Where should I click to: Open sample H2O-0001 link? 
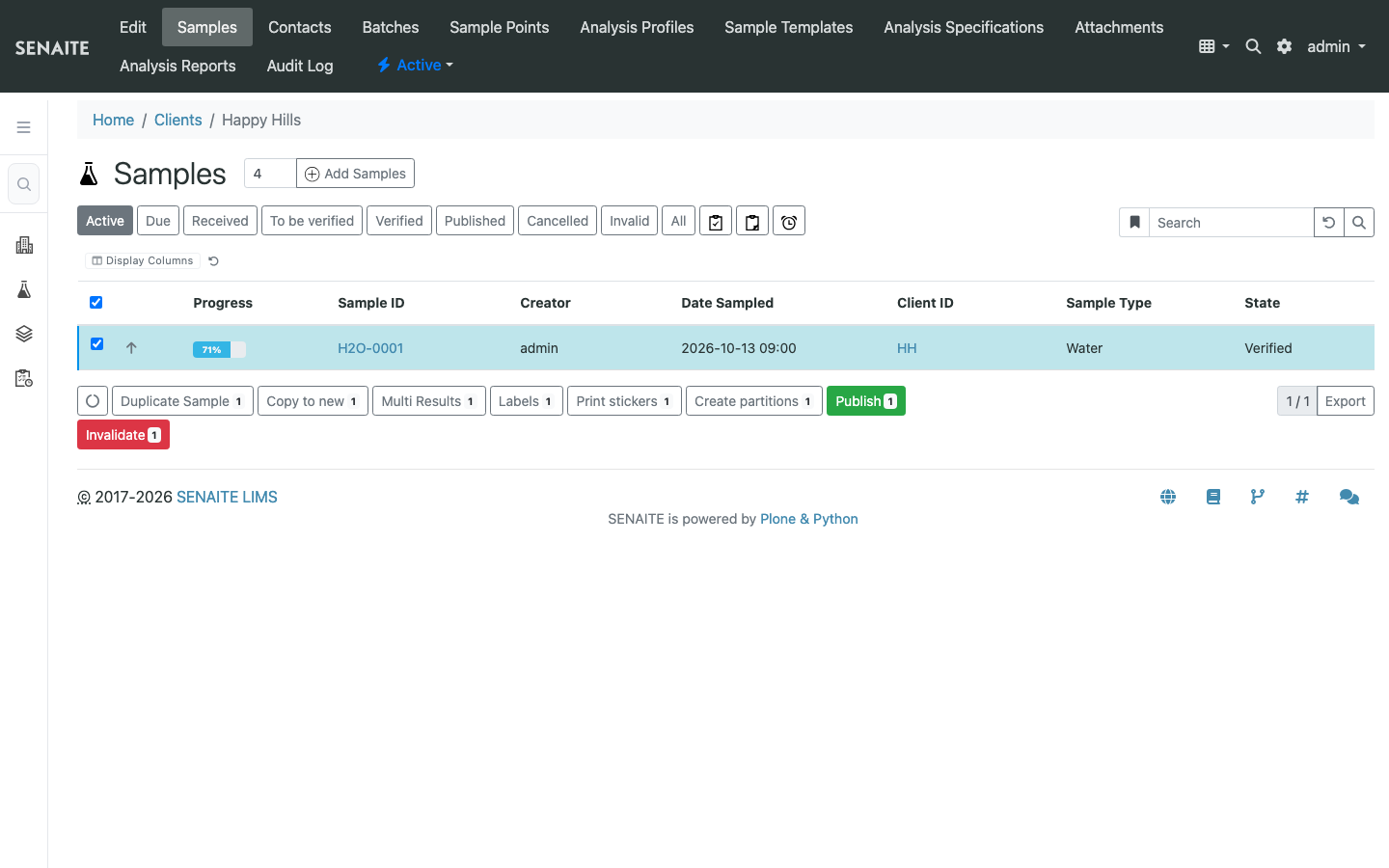[370, 348]
